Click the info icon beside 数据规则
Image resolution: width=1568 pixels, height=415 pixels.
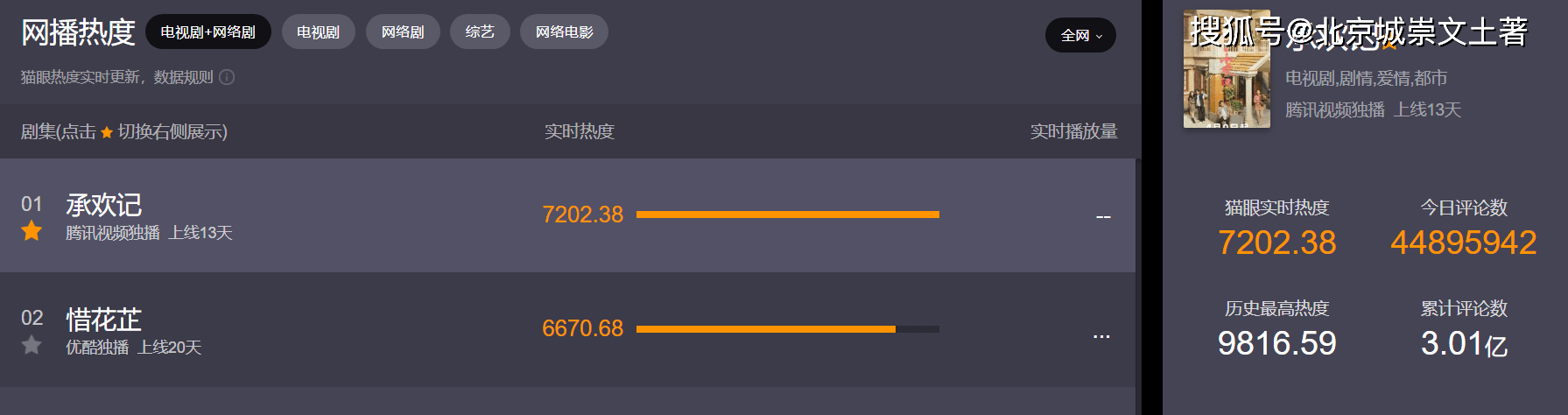(x=227, y=77)
